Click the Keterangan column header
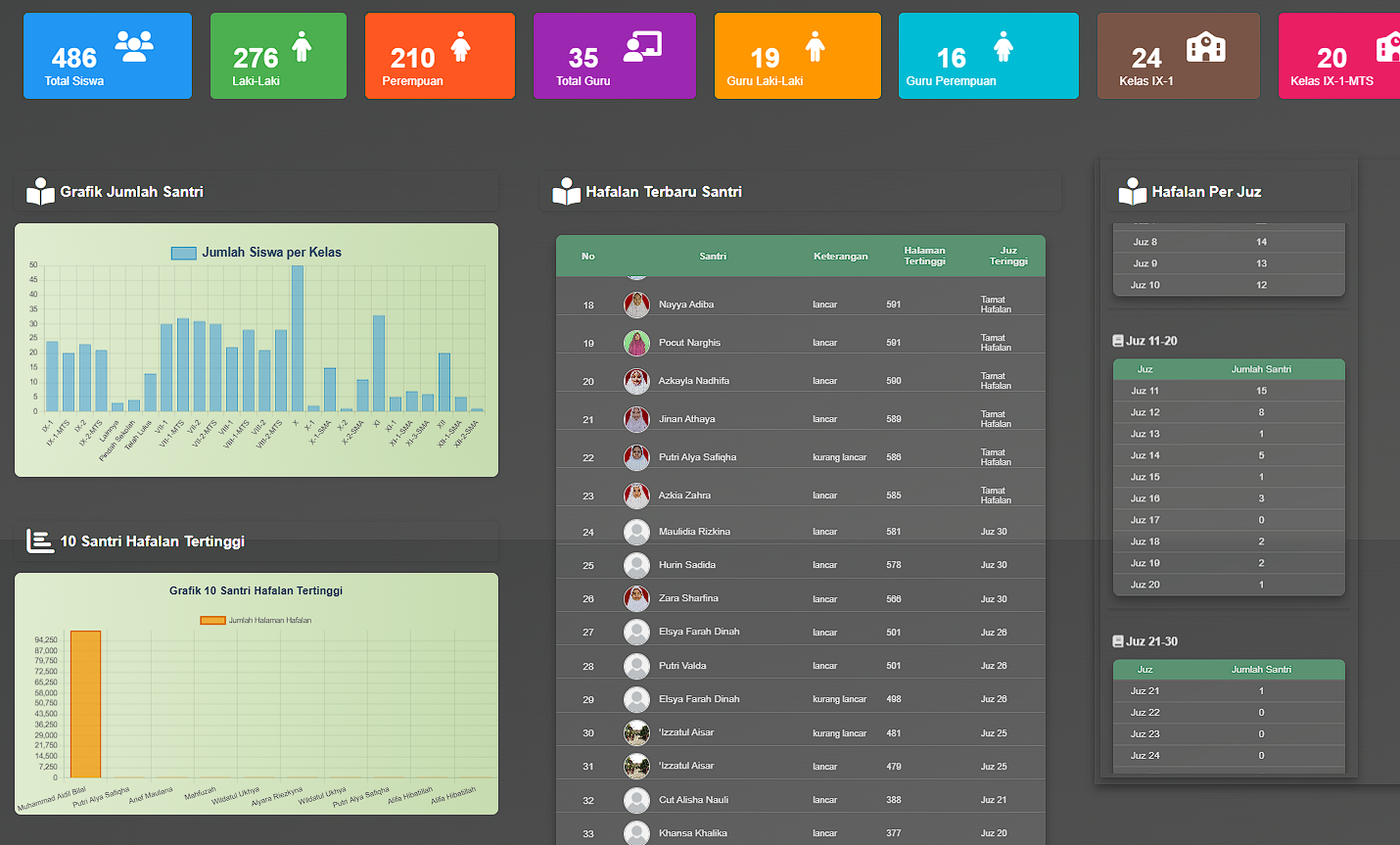 pos(840,256)
